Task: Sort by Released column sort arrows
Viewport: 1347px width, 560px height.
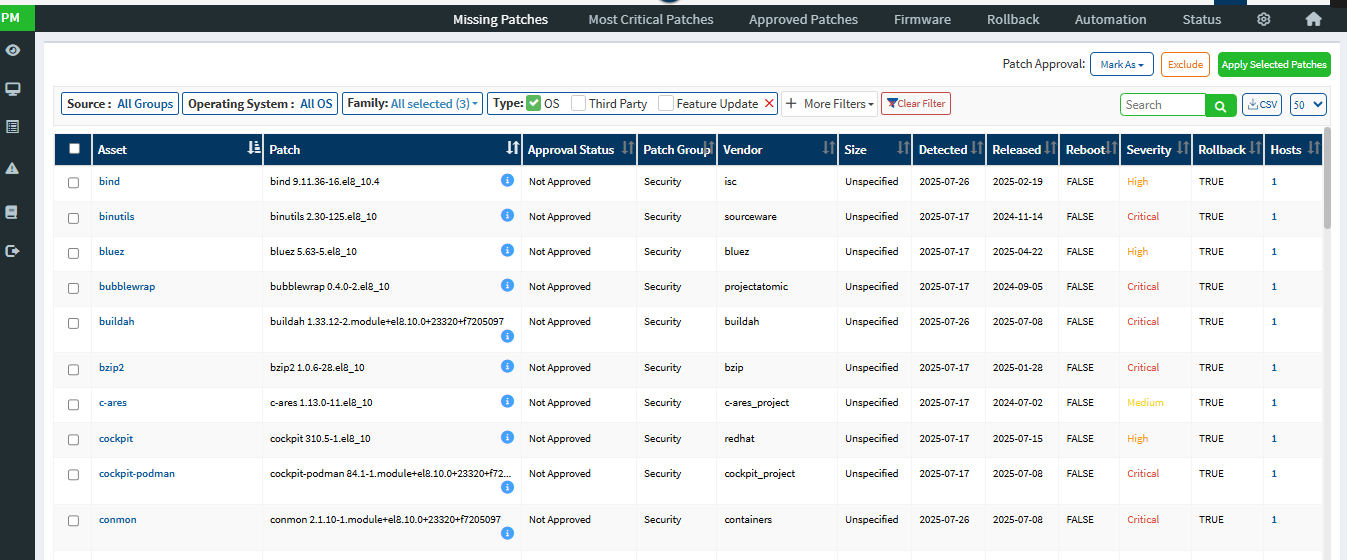Action: click(x=1051, y=149)
